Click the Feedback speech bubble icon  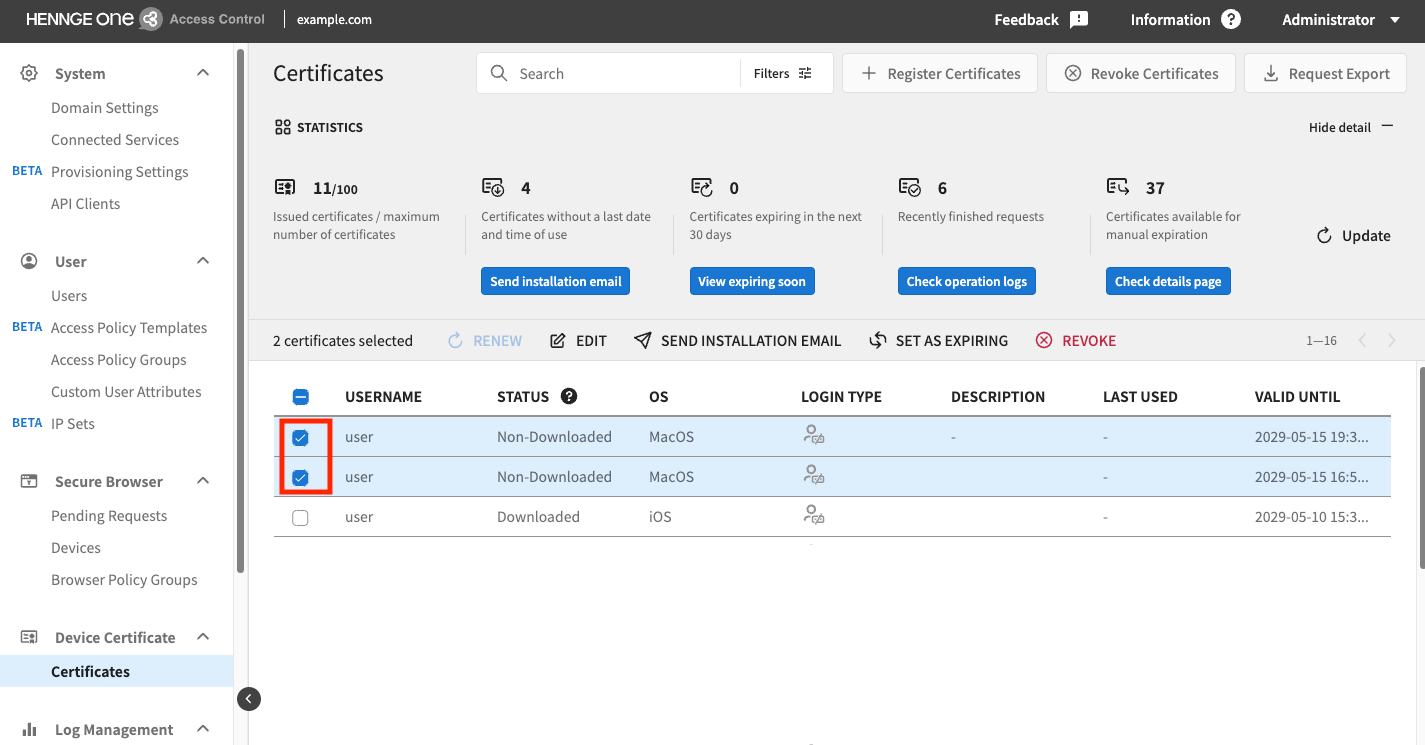1078,20
